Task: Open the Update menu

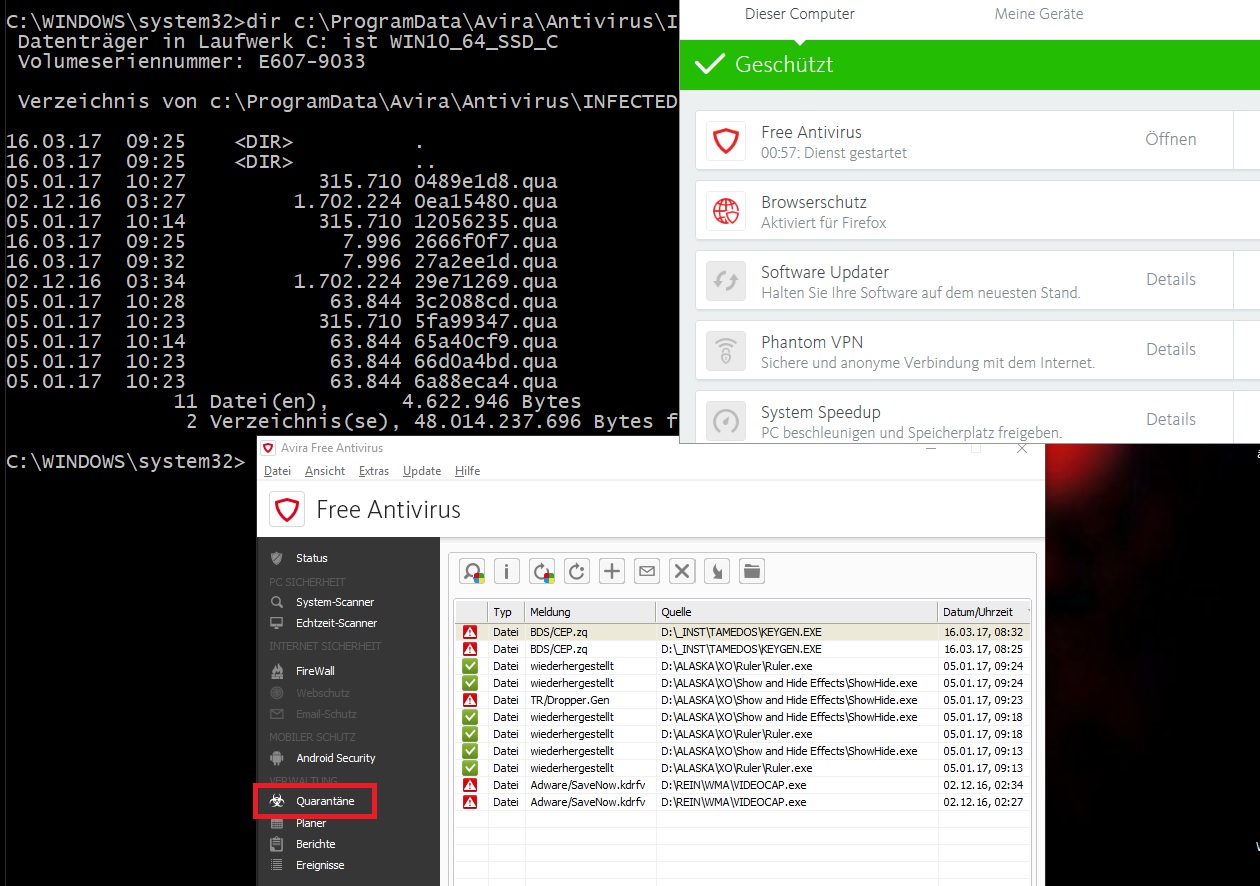Action: pos(420,470)
